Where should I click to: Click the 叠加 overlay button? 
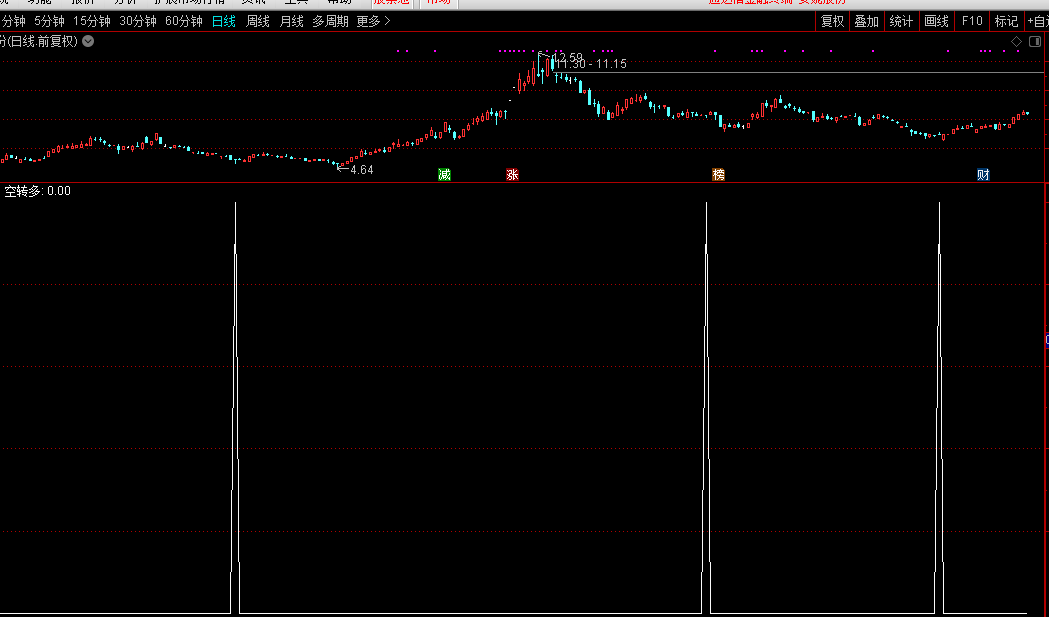point(866,21)
